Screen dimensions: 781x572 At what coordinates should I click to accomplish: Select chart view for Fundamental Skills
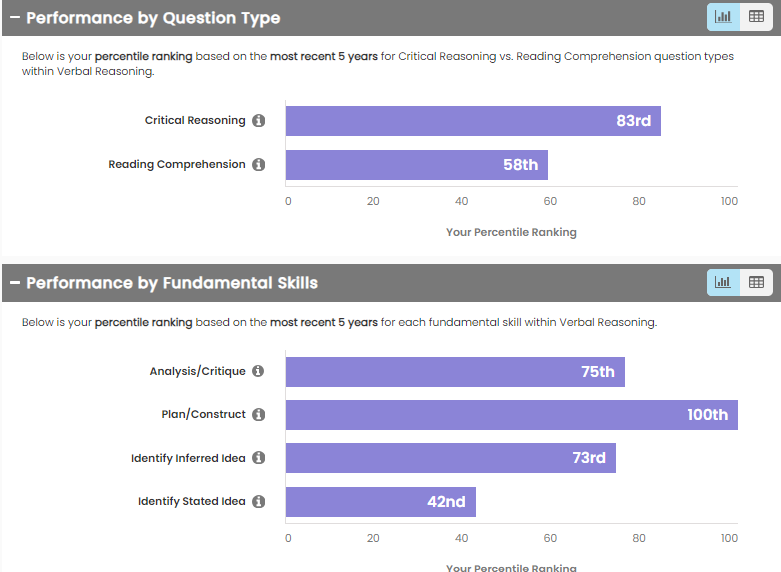723,283
